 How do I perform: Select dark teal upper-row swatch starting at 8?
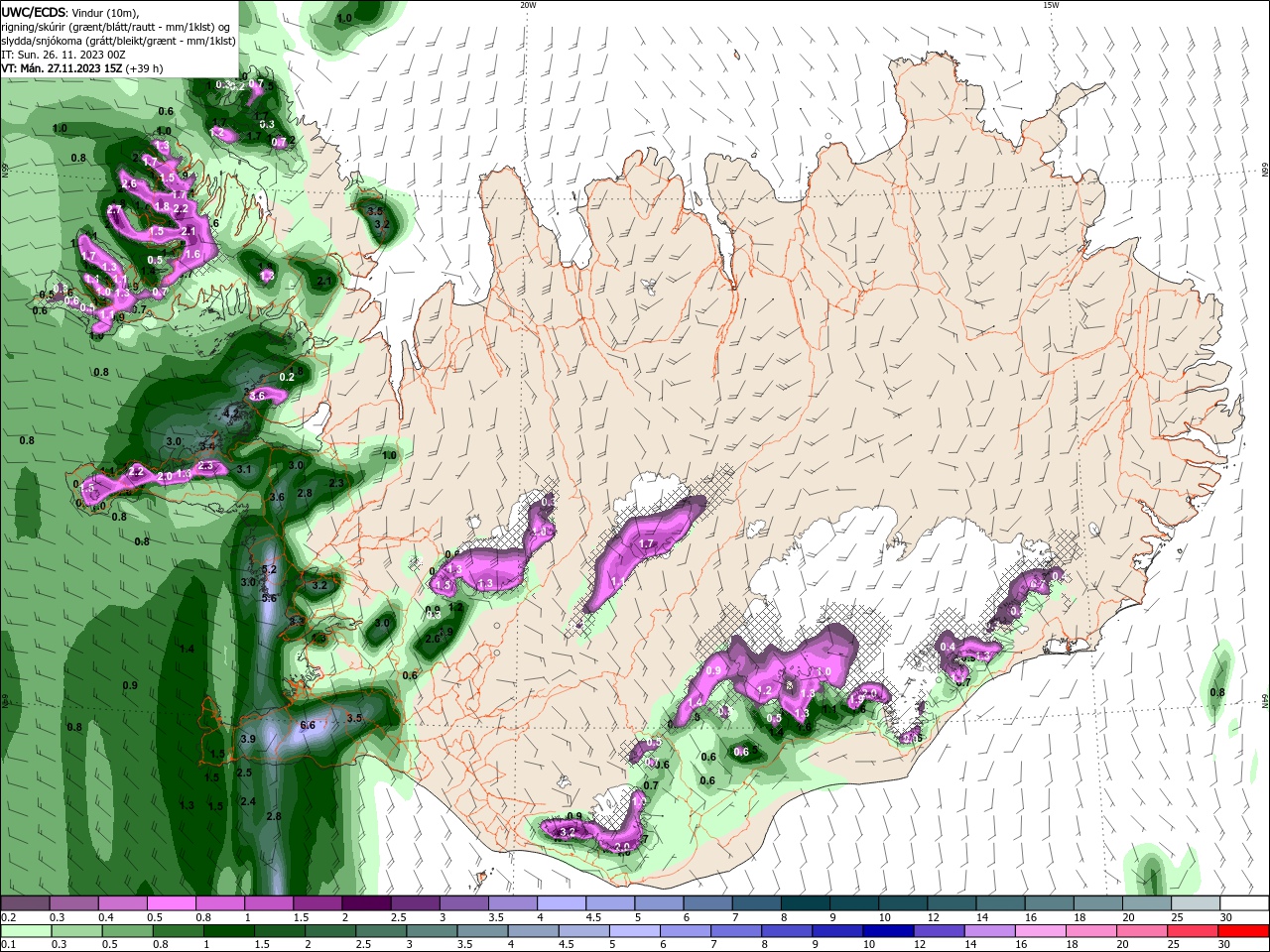pyautogui.click(x=805, y=902)
